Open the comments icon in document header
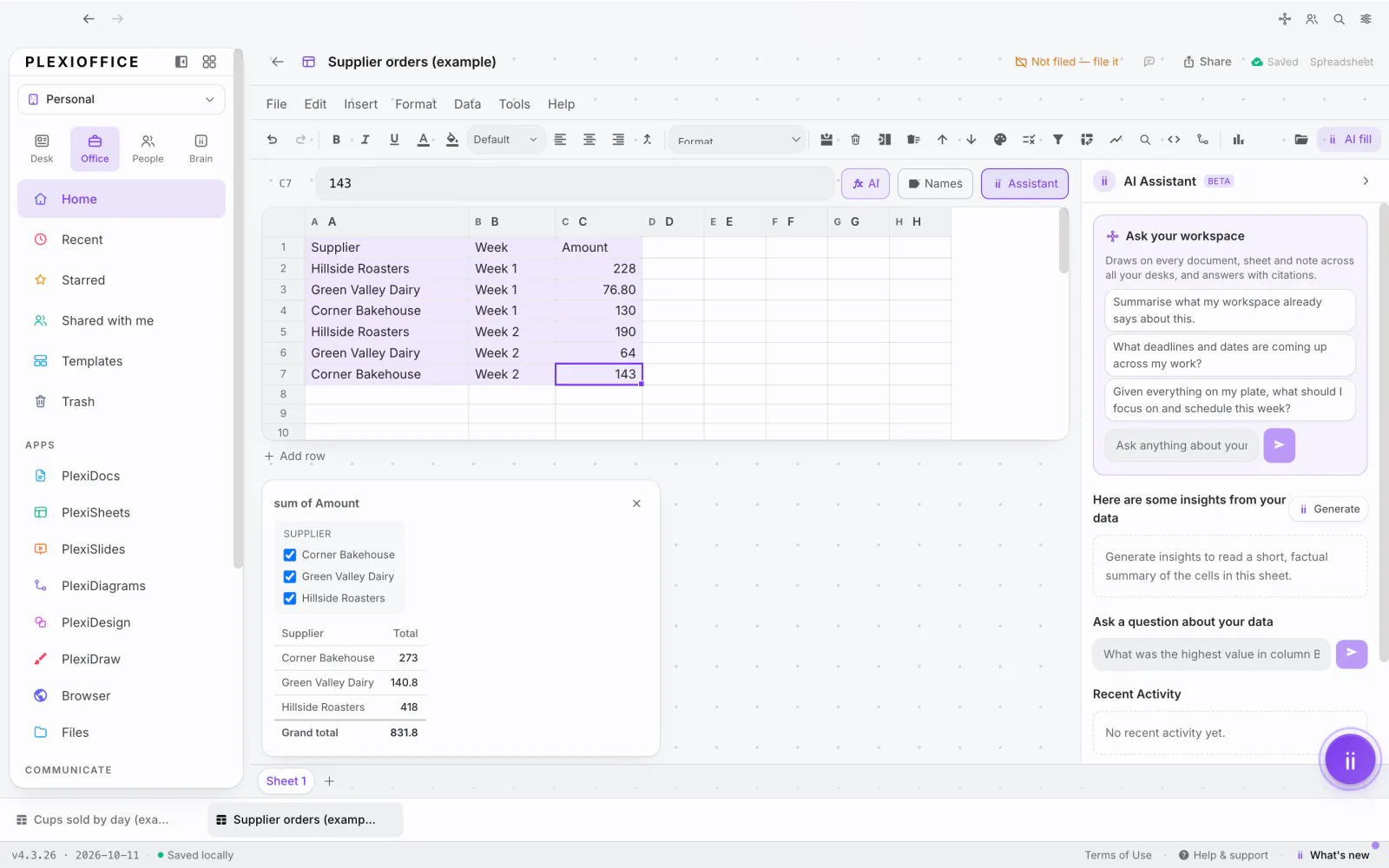Screen dimensions: 1389x868 pos(1149,62)
